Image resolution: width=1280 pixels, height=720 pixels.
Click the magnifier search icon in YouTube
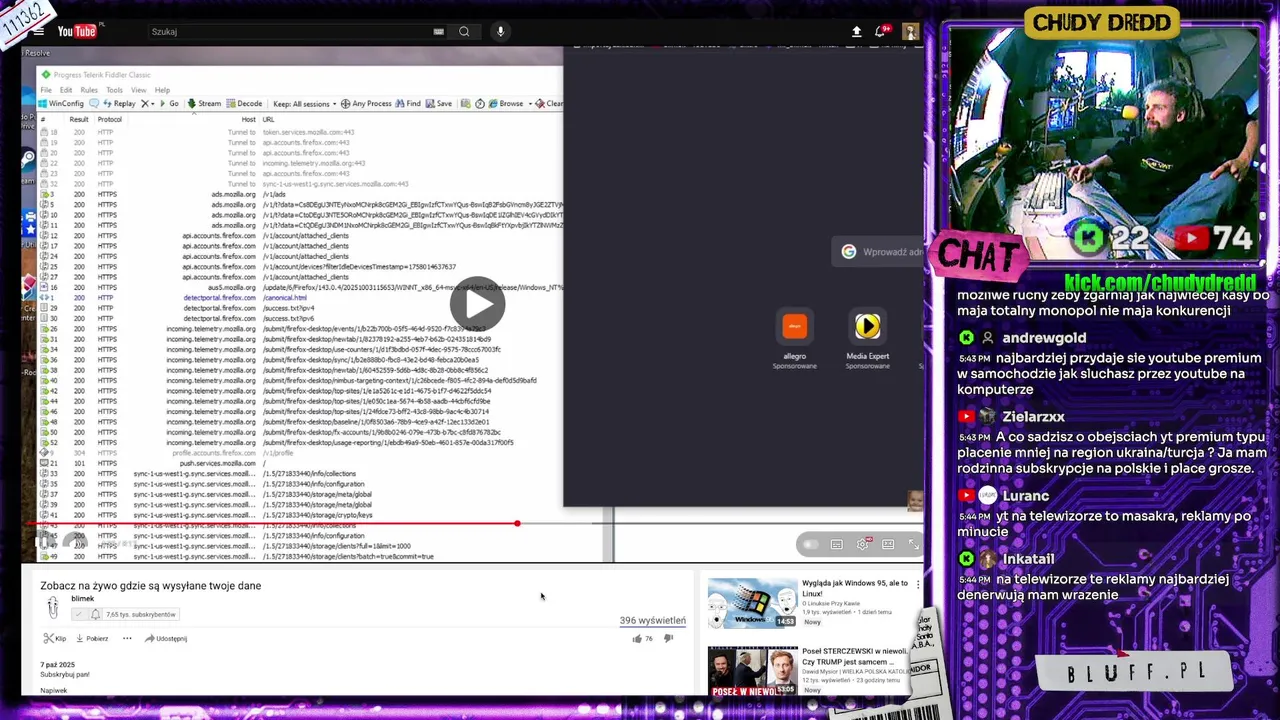tap(464, 31)
